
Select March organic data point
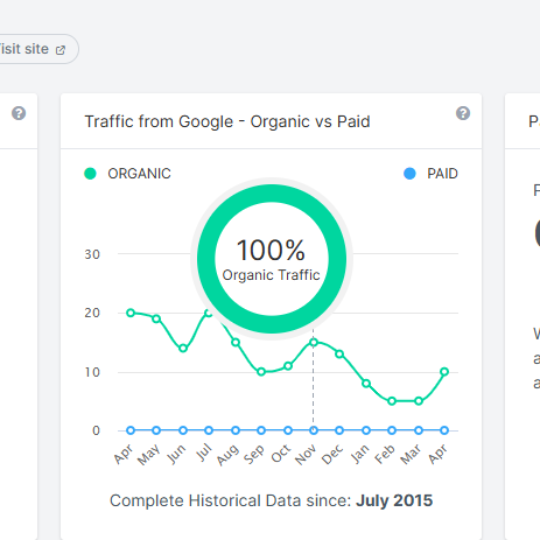(x=418, y=401)
